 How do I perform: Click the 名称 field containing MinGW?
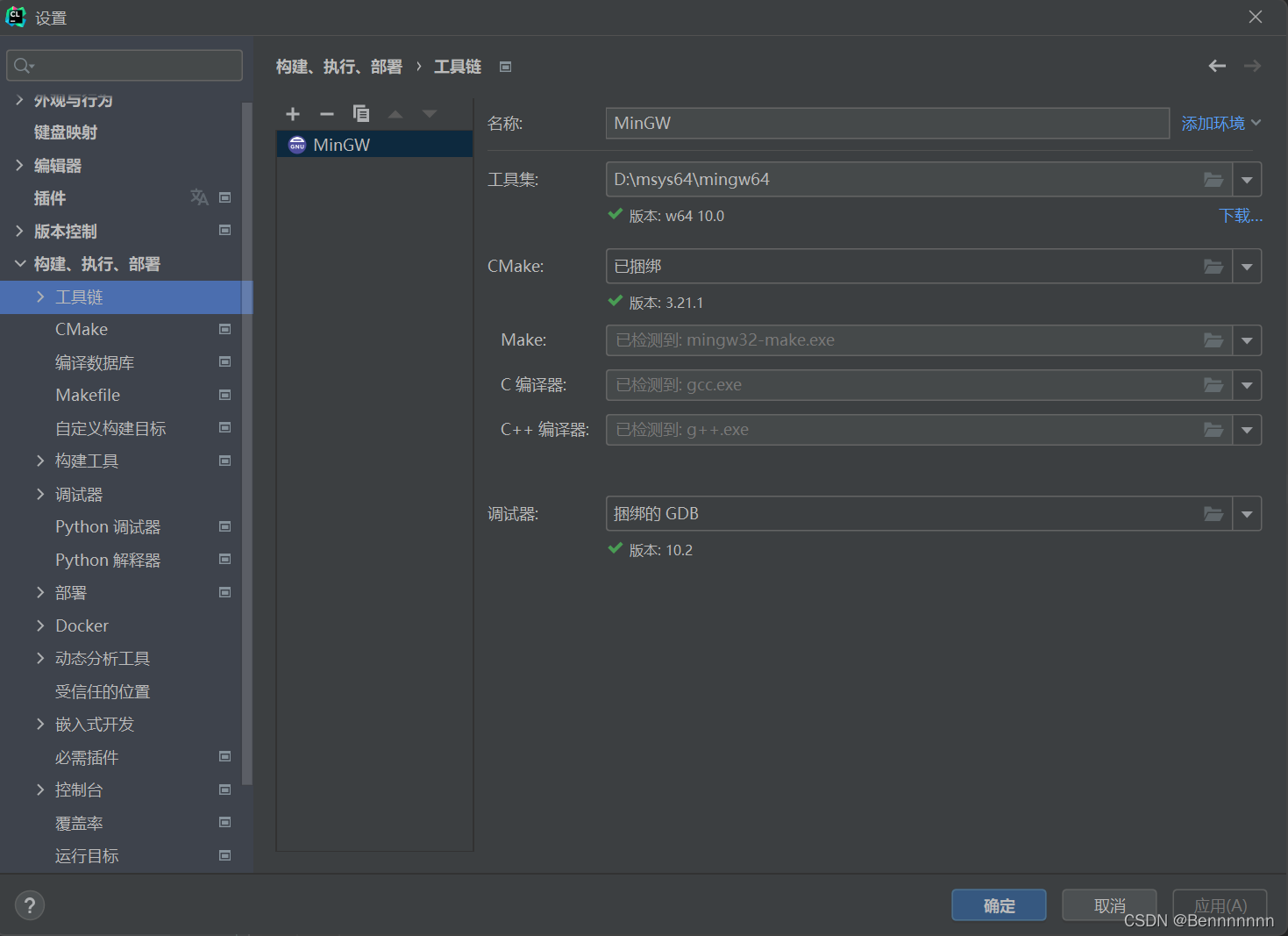[887, 124]
